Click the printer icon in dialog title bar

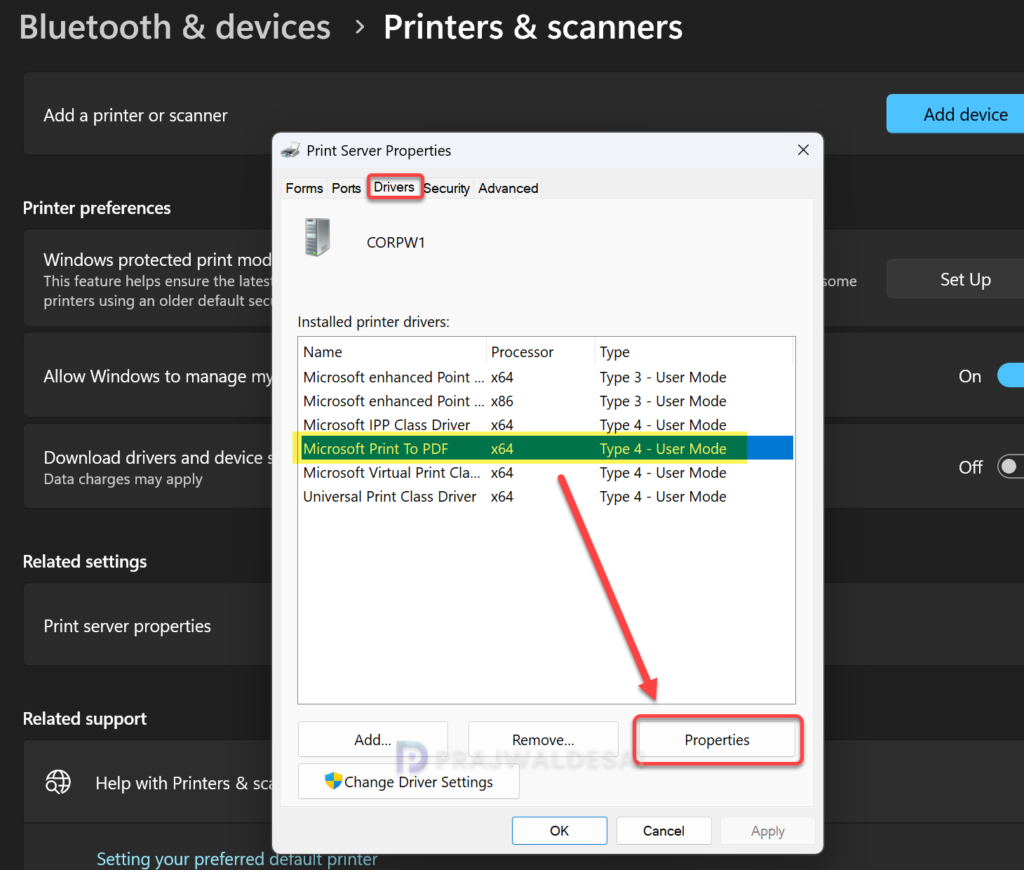click(x=291, y=150)
